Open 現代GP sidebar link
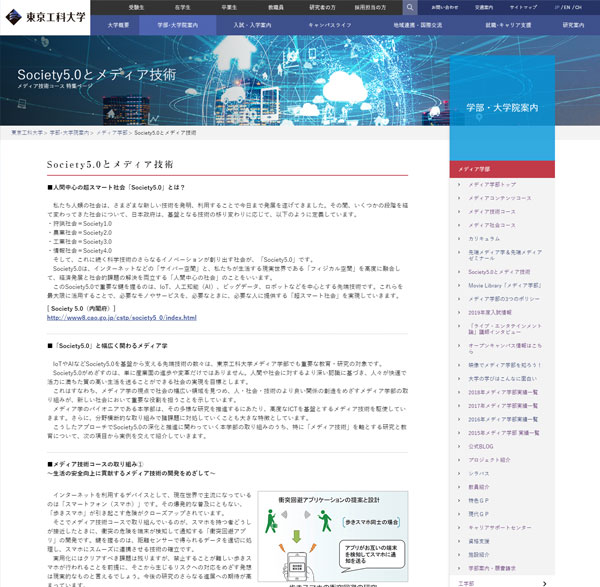This screenshot has height=587, width=600. 478,514
